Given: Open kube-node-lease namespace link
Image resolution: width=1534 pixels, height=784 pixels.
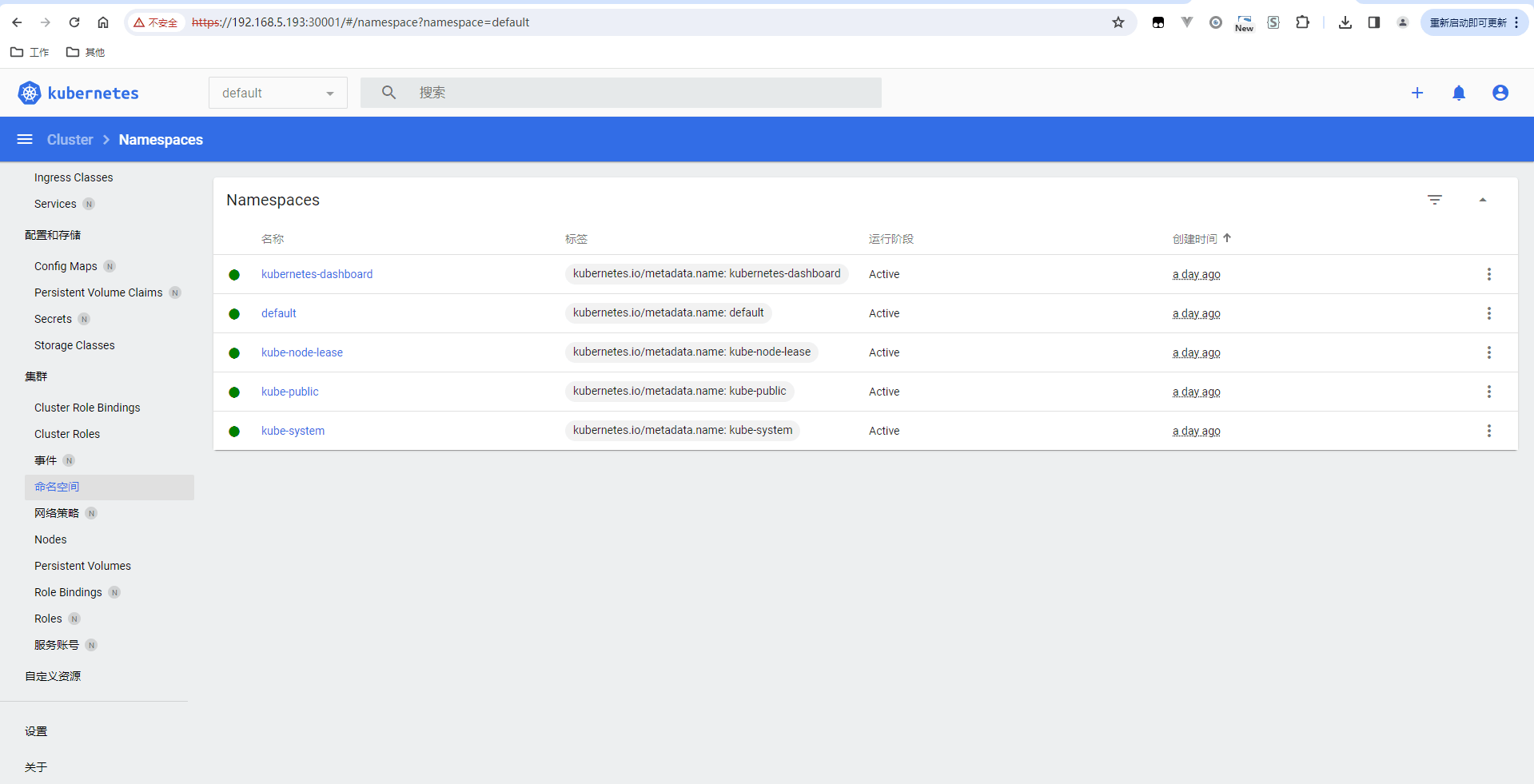Looking at the screenshot, I should [302, 352].
